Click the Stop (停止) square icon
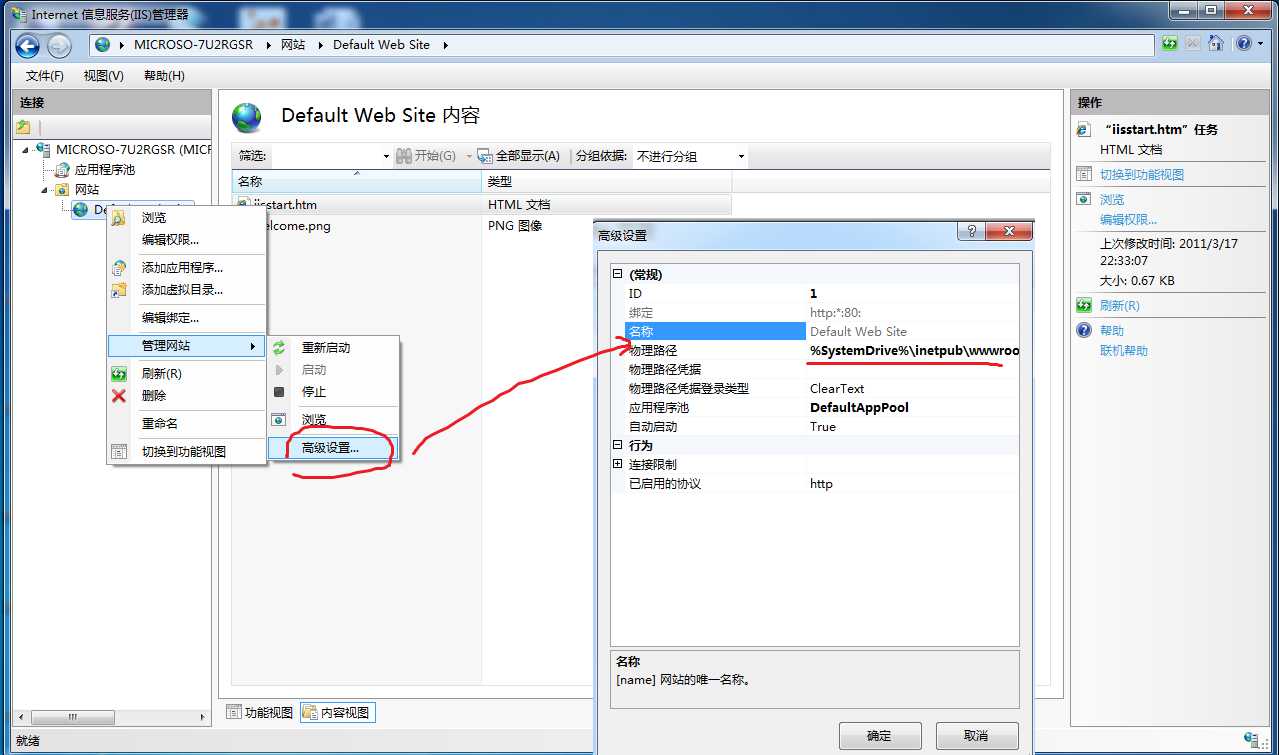This screenshot has width=1279, height=755. point(279,392)
